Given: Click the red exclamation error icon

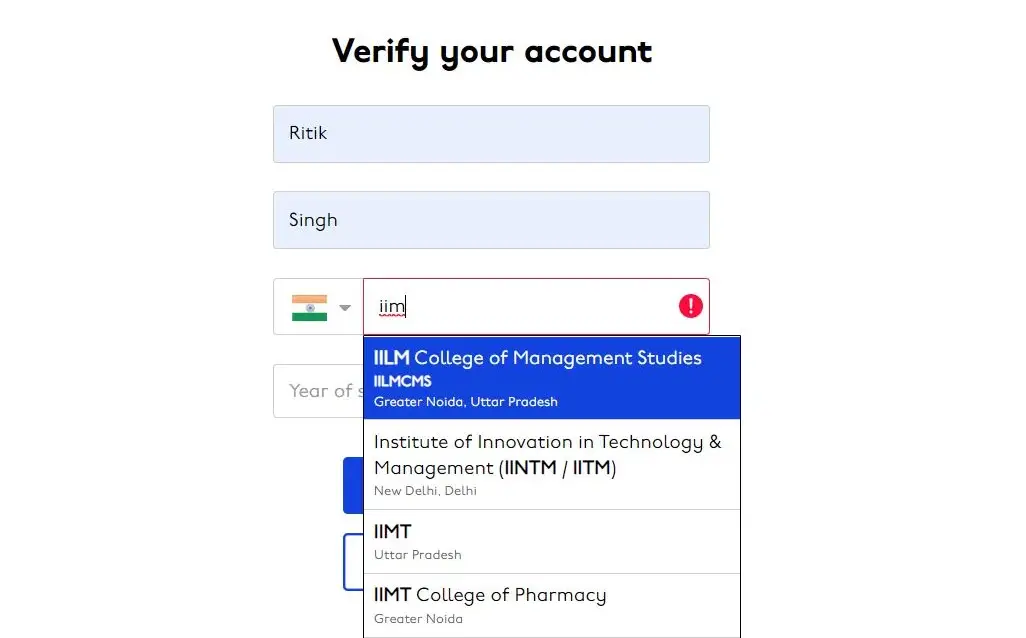Looking at the screenshot, I should (690, 306).
